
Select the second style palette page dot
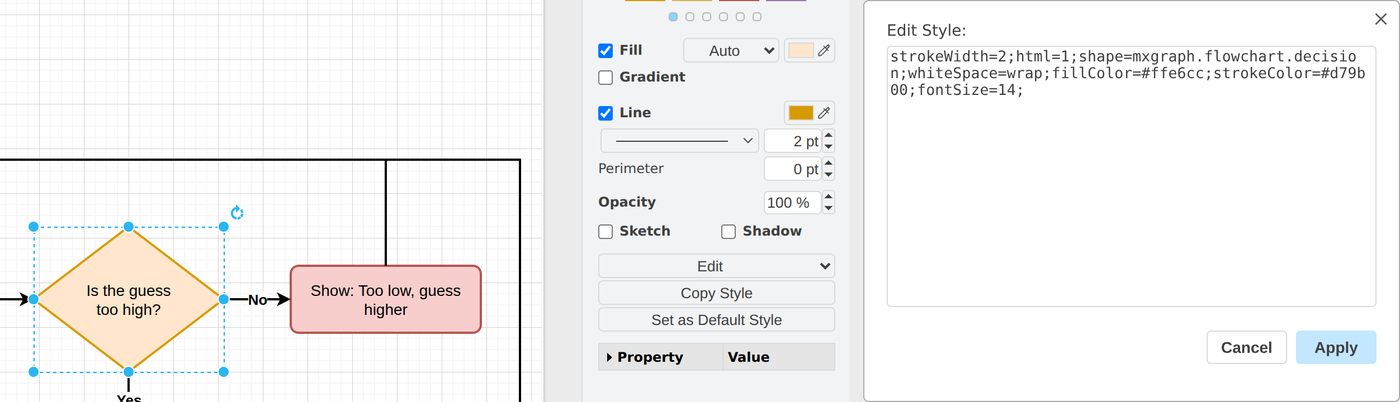[690, 17]
